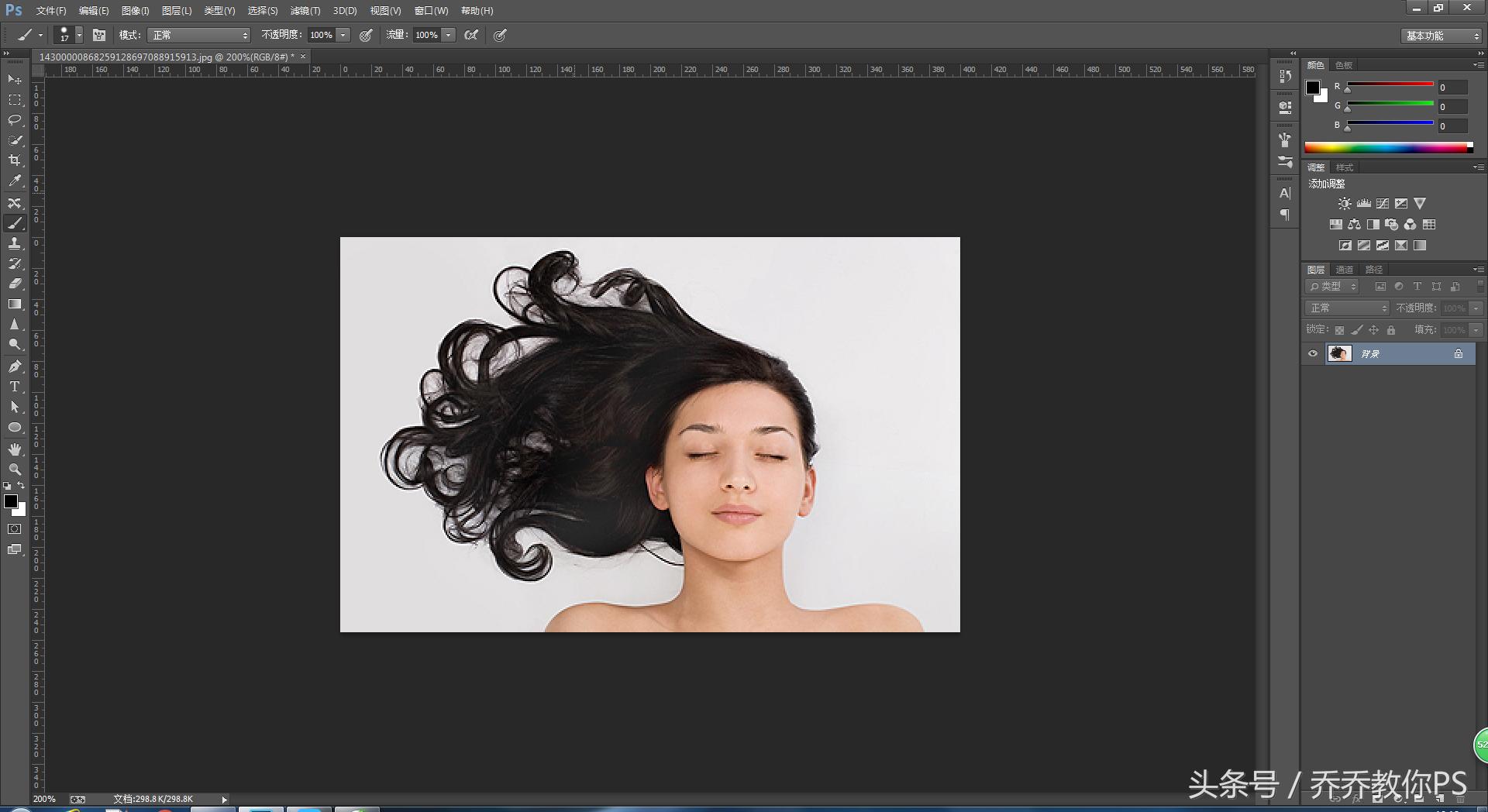This screenshot has height=812, width=1488.
Task: Select the Lasso tool
Action: click(x=15, y=120)
